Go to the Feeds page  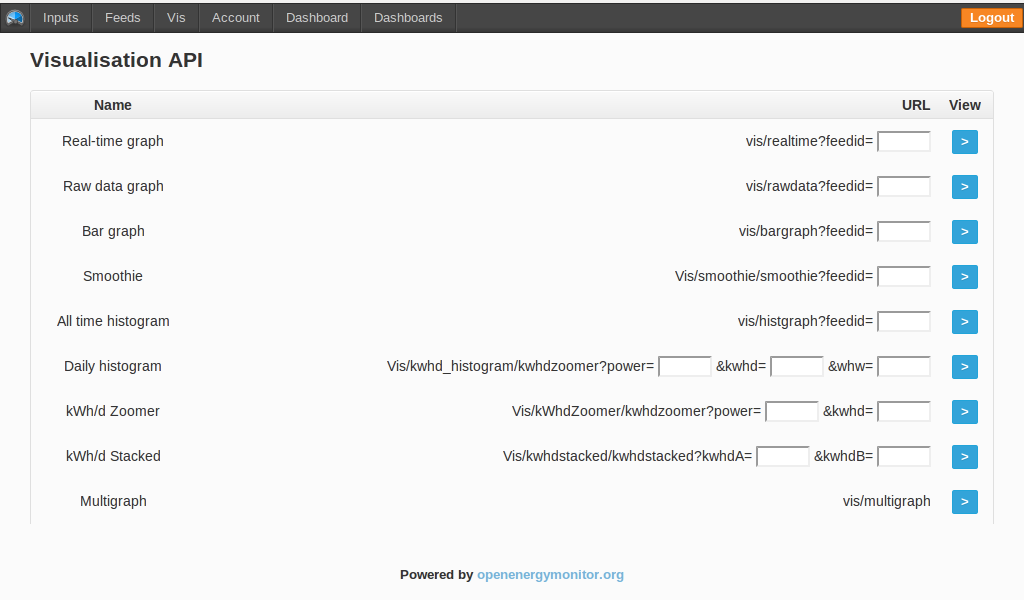[123, 17]
